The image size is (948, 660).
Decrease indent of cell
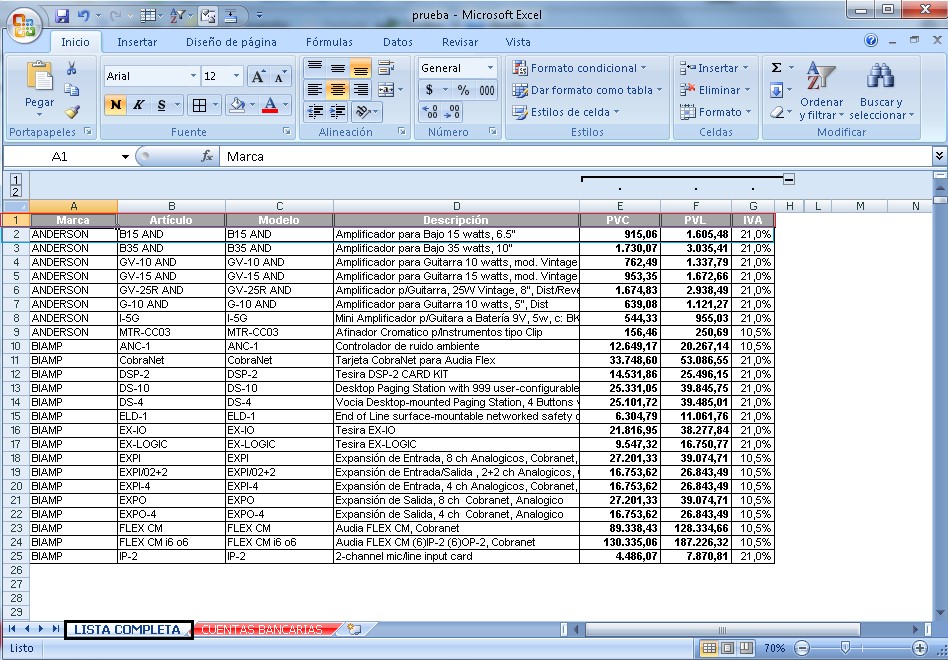pos(314,112)
